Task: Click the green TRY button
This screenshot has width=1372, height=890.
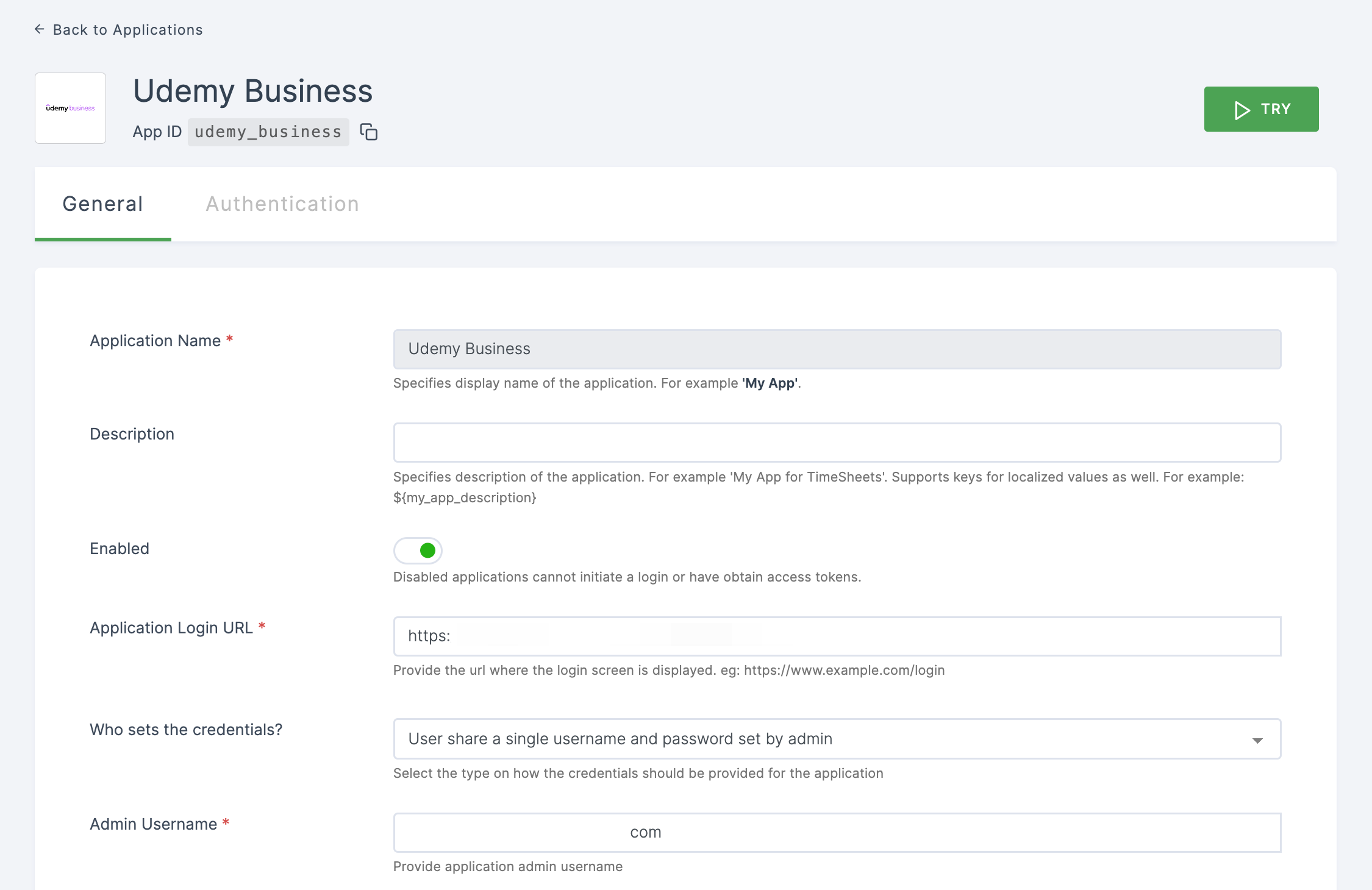Action: pos(1261,109)
